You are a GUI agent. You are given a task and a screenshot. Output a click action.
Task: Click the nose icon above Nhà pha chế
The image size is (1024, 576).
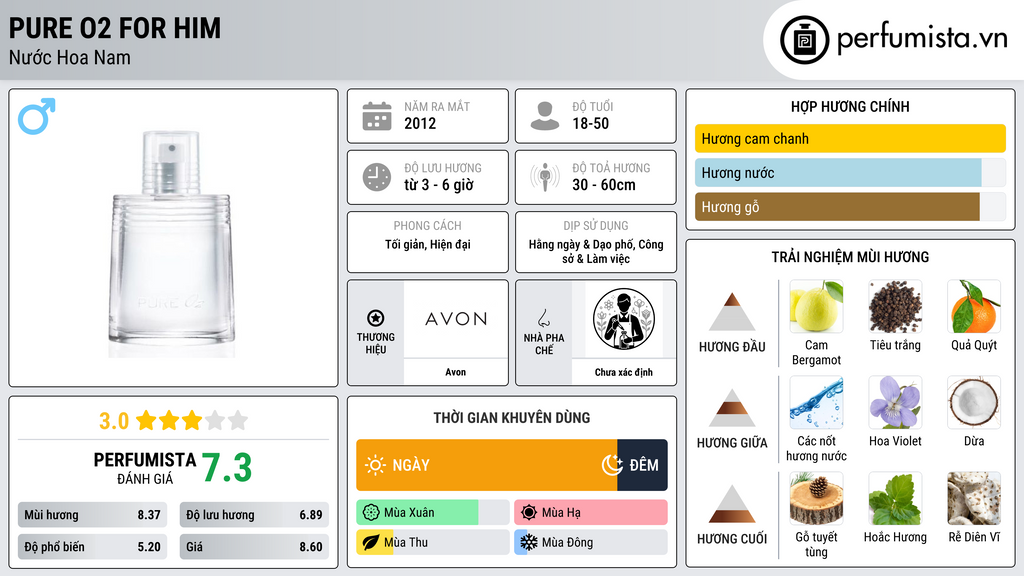pyautogui.click(x=543, y=318)
